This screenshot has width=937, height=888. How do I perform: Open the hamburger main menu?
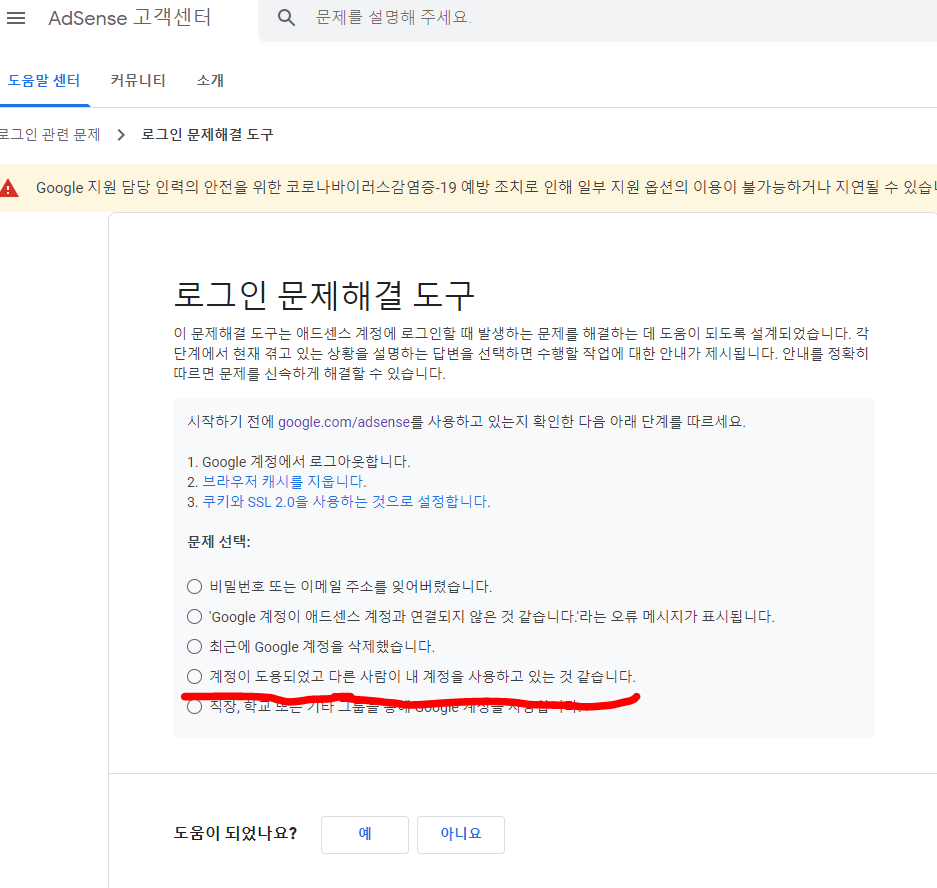[x=16, y=18]
